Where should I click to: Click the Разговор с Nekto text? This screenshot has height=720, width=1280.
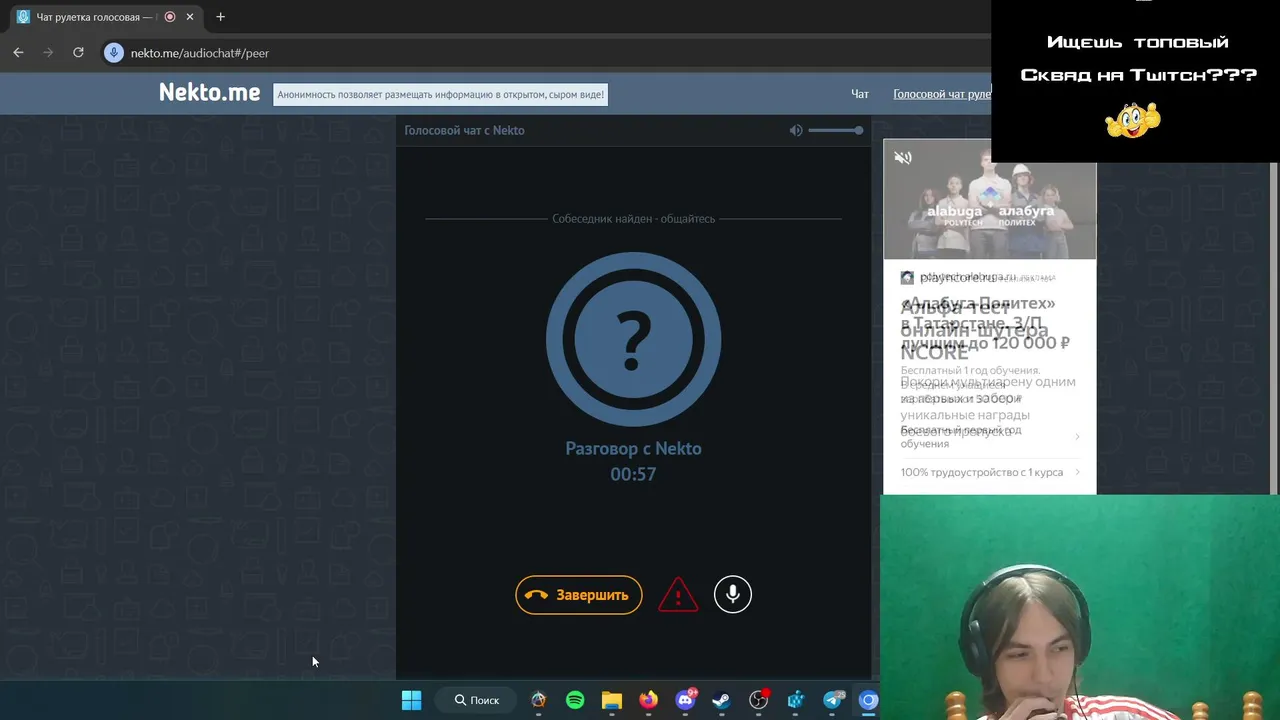[633, 449]
